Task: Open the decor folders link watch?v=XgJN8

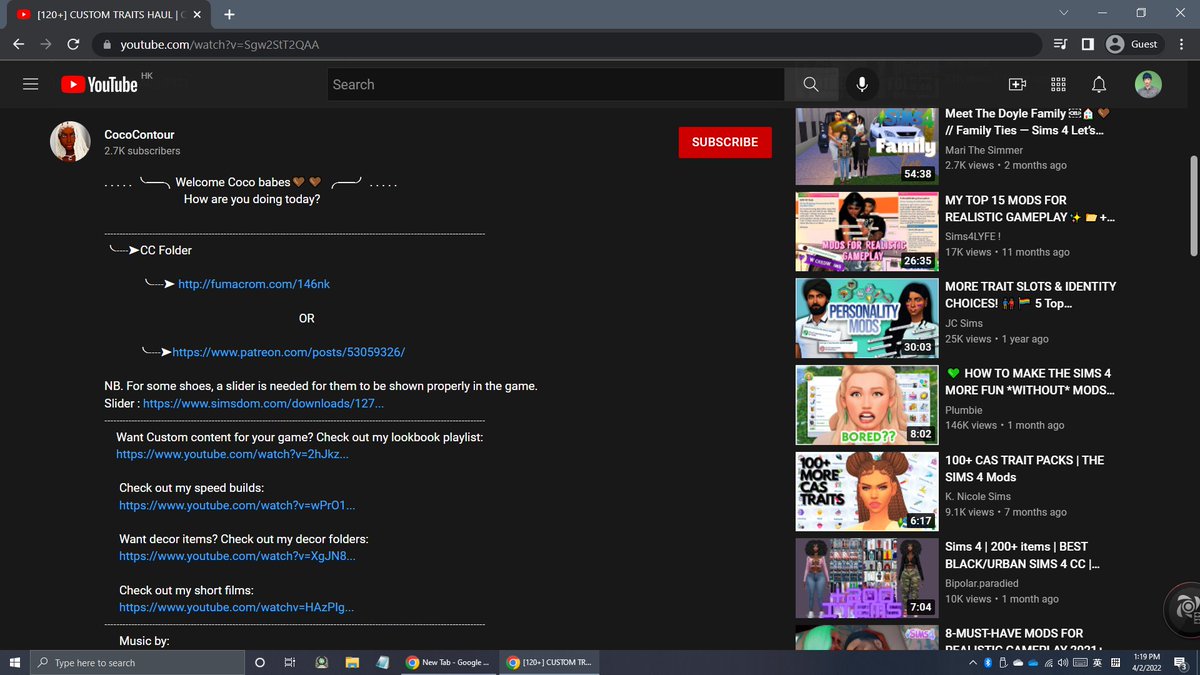Action: (237, 556)
